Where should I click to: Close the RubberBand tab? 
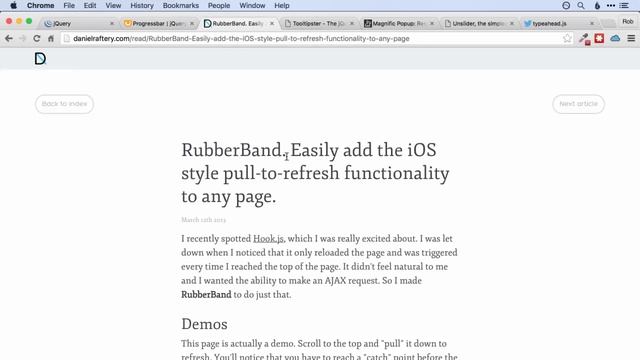coord(272,24)
